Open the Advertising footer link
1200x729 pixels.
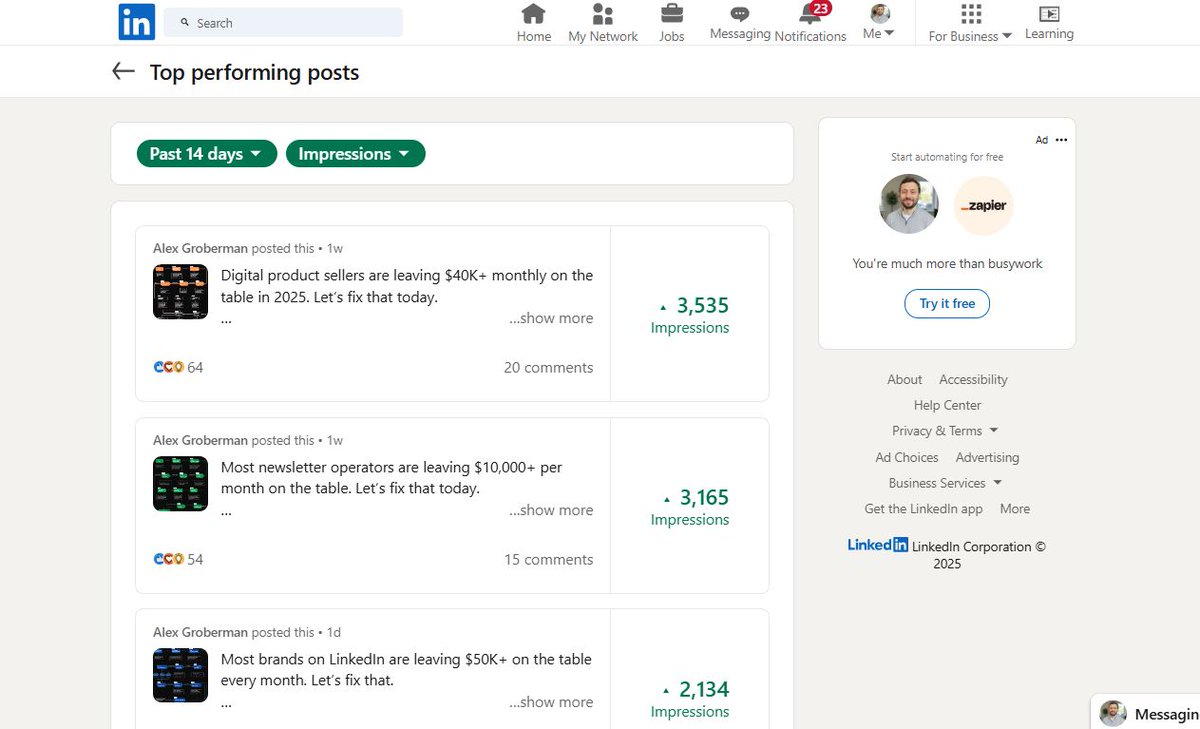point(987,458)
